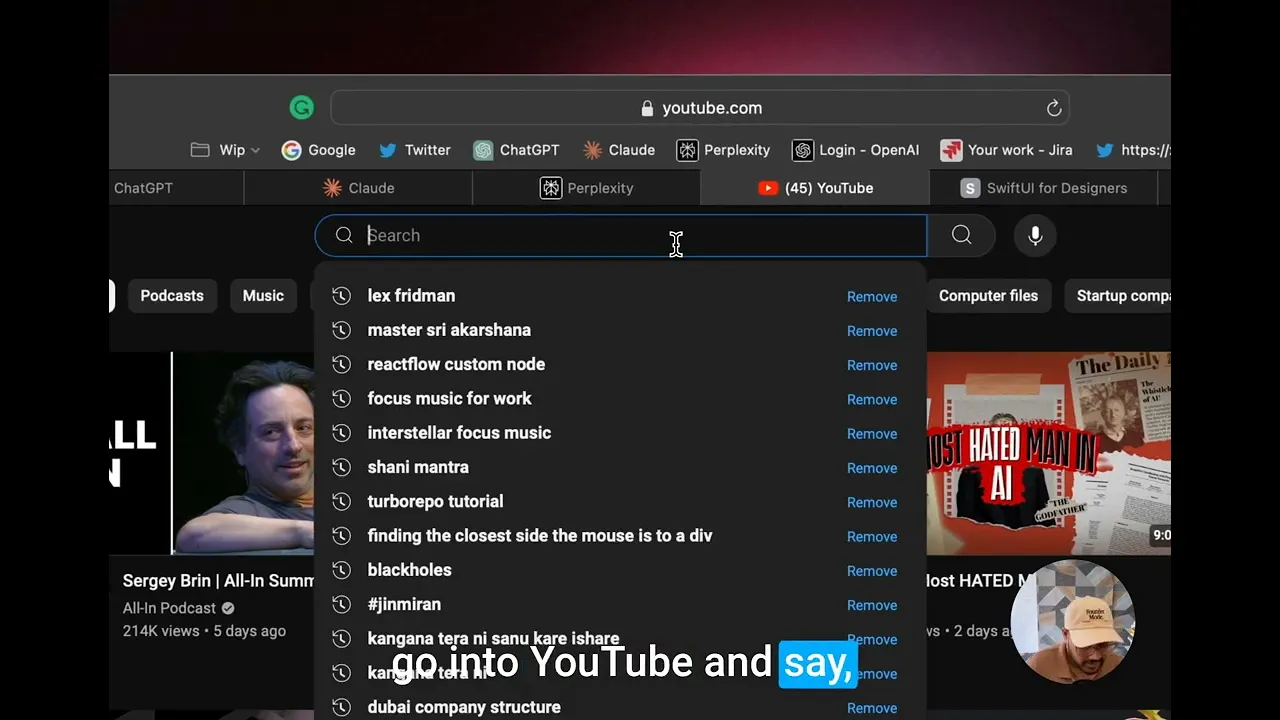Image resolution: width=1280 pixels, height=720 pixels.
Task: Open the All-In Podcast channel link
Action: 169,608
